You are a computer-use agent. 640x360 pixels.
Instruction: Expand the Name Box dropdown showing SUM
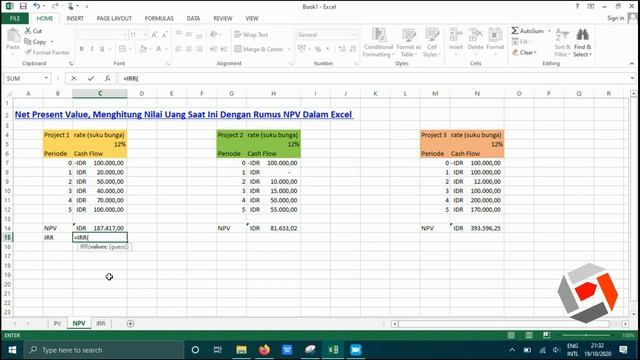46,78
